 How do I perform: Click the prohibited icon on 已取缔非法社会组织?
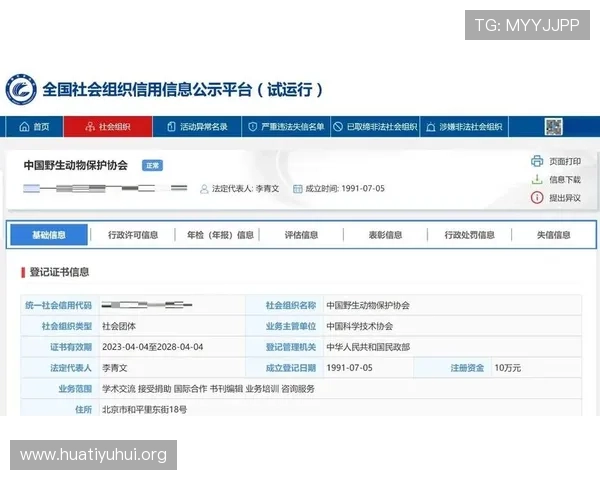[338, 127]
